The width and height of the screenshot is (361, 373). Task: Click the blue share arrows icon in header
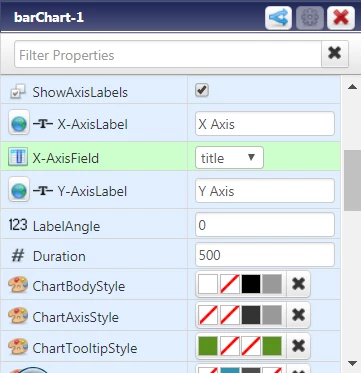(x=279, y=17)
